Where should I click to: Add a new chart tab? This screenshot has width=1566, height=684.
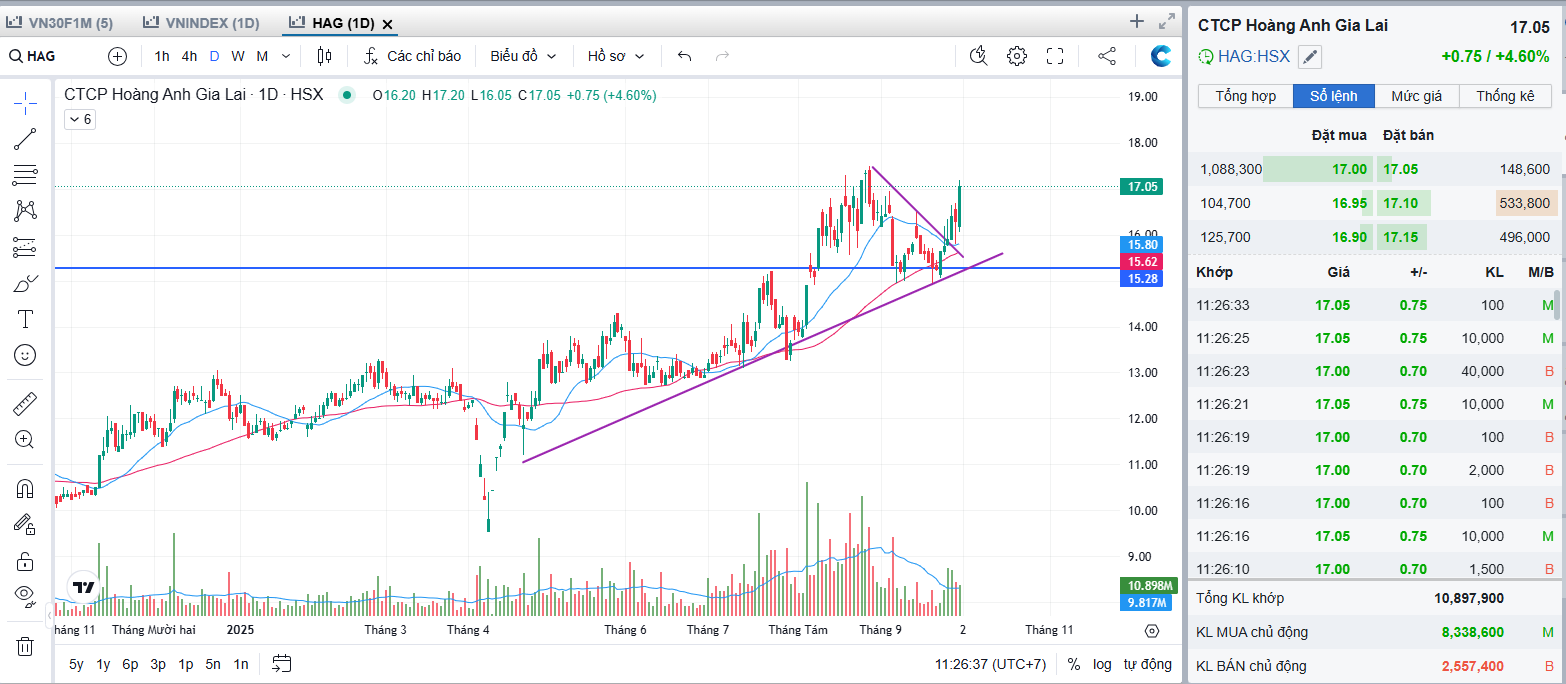point(1137,21)
